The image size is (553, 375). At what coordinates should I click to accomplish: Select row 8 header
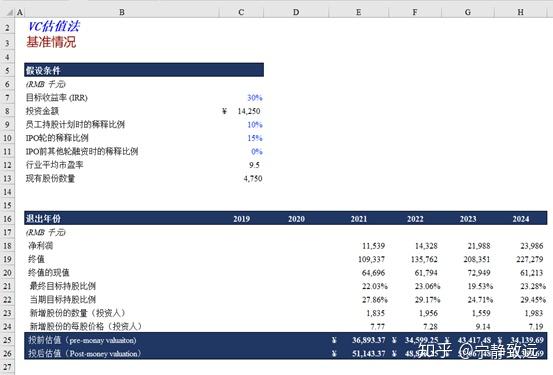[x=7, y=111]
